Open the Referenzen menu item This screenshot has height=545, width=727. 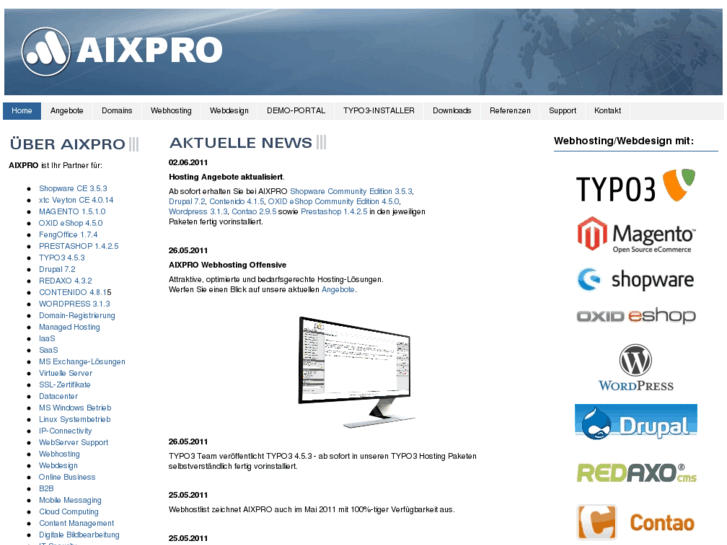point(510,111)
